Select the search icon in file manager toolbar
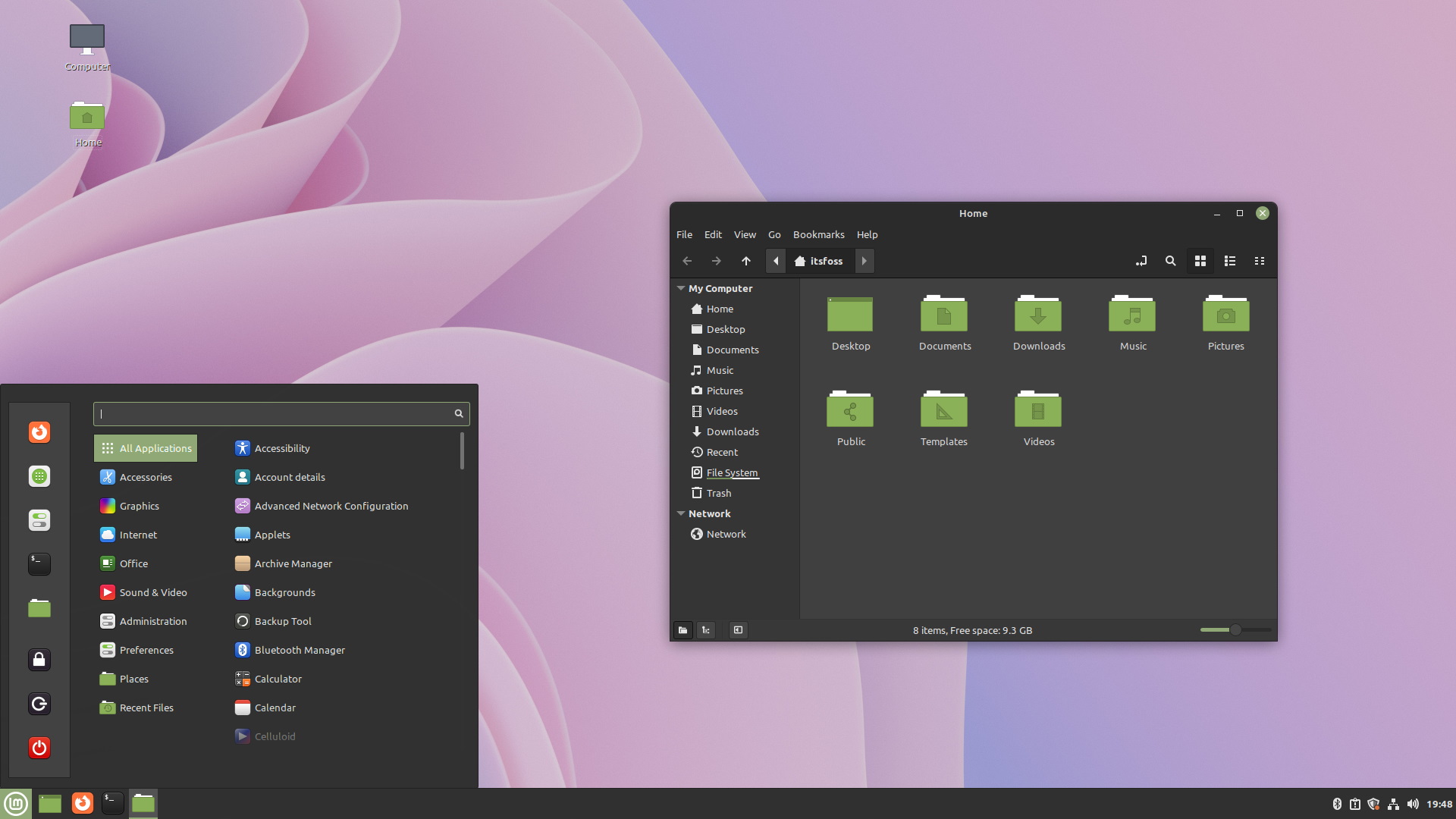The image size is (1456, 819). tap(1170, 261)
